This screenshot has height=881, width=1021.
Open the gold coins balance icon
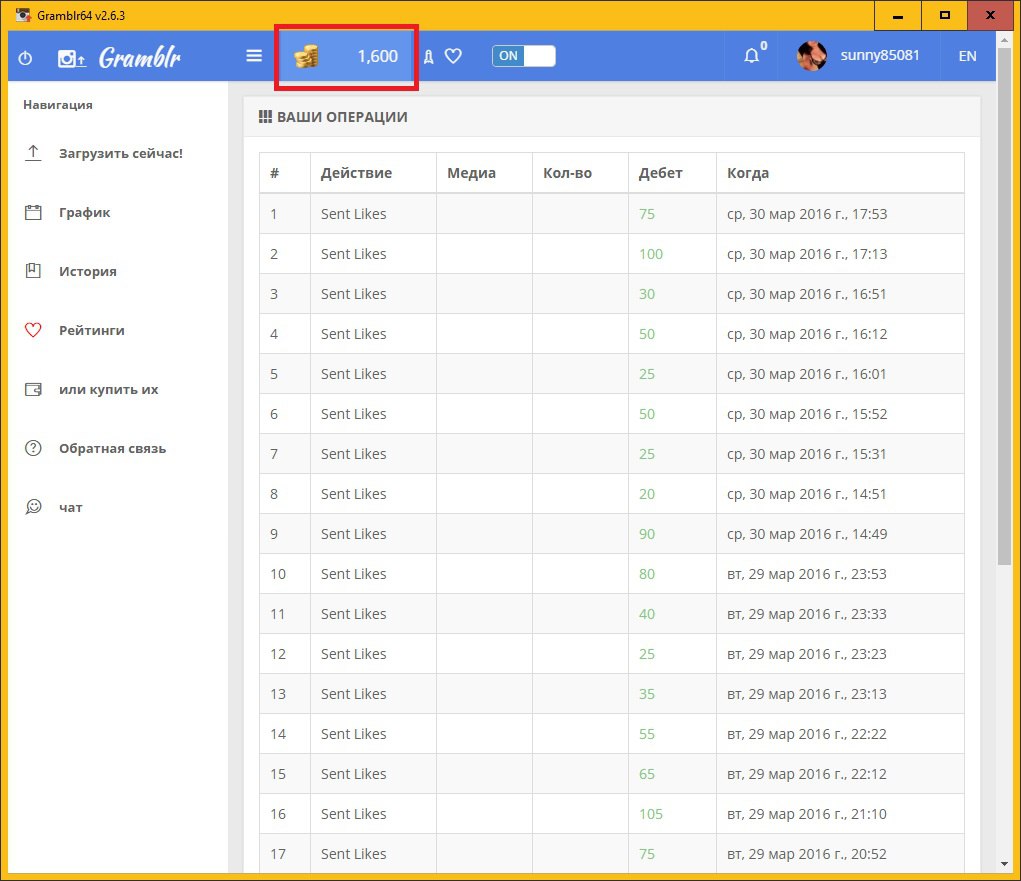(x=306, y=57)
